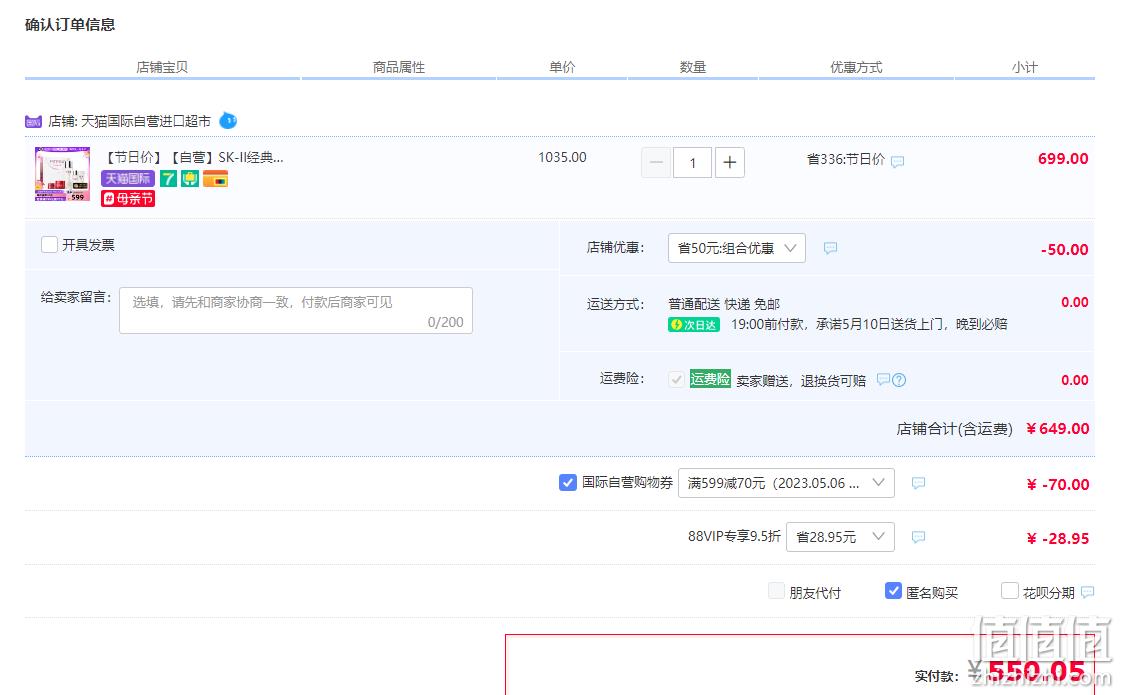Enable the 花呗分期 installment checkbox
The width and height of the screenshot is (1121, 695).
(x=1009, y=591)
